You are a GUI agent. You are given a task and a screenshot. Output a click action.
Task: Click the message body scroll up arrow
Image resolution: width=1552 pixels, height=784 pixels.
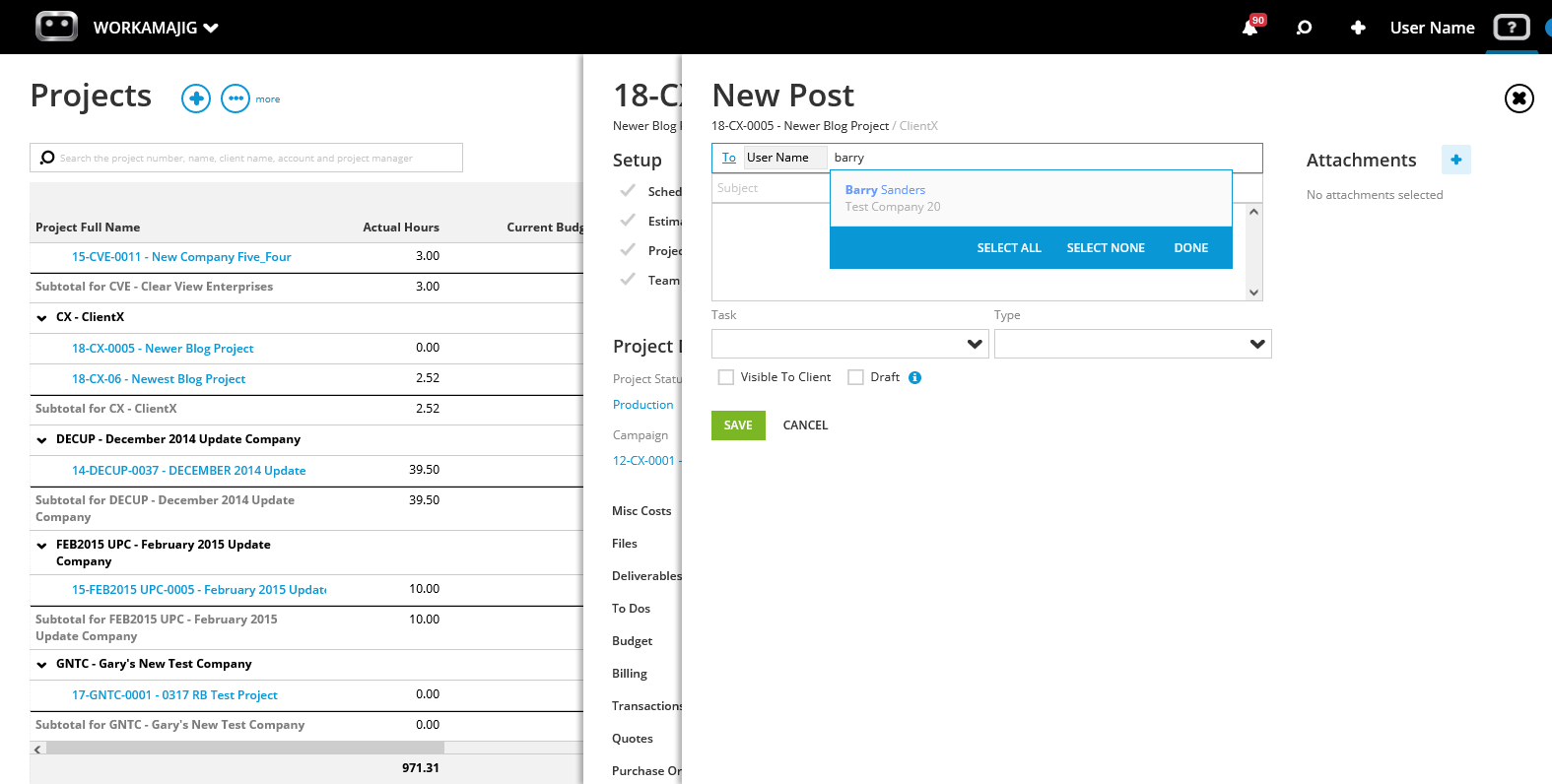[1254, 212]
